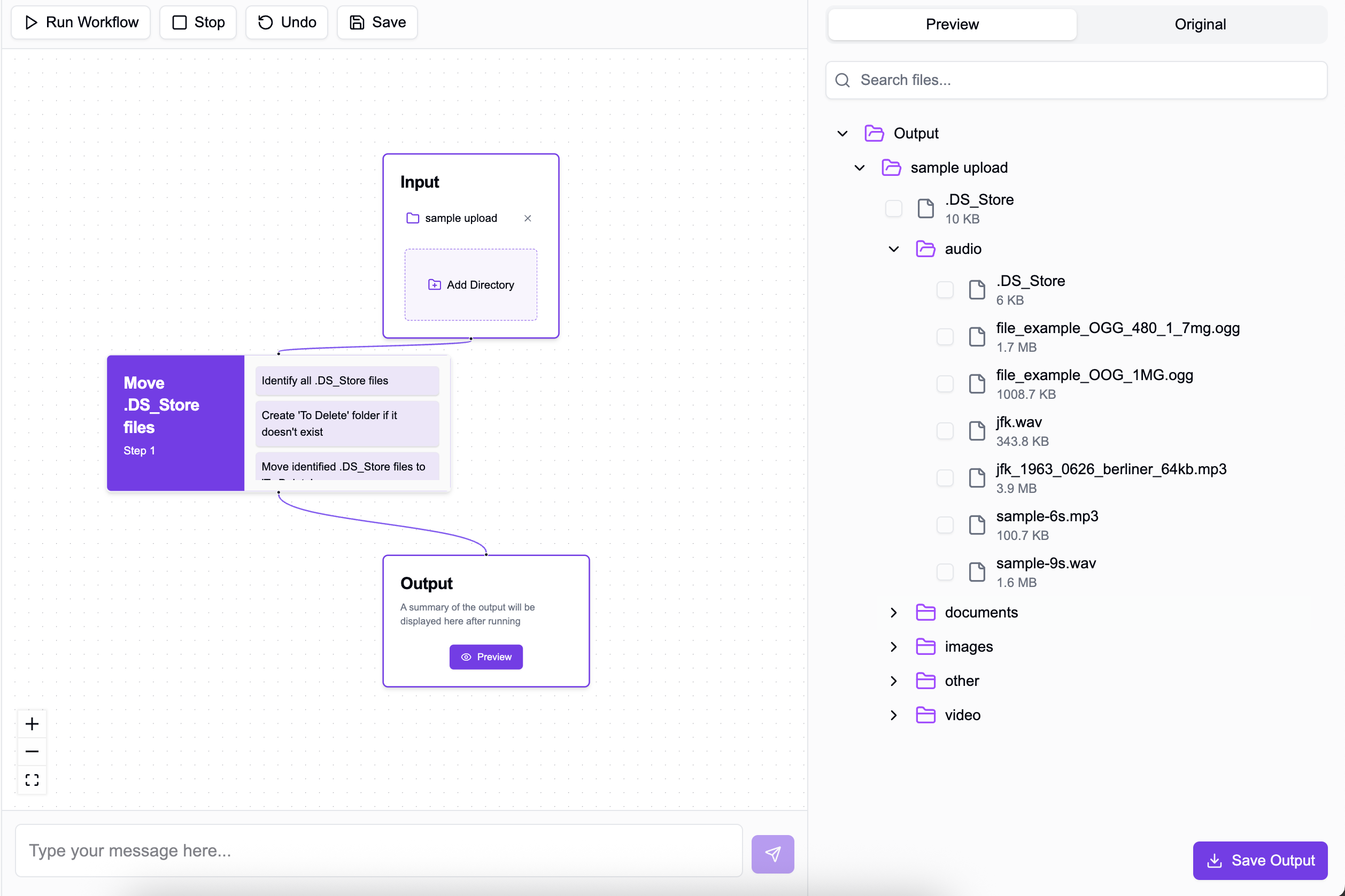This screenshot has width=1345, height=896.
Task: Check the sample-9s.wav checkbox
Action: pos(945,572)
